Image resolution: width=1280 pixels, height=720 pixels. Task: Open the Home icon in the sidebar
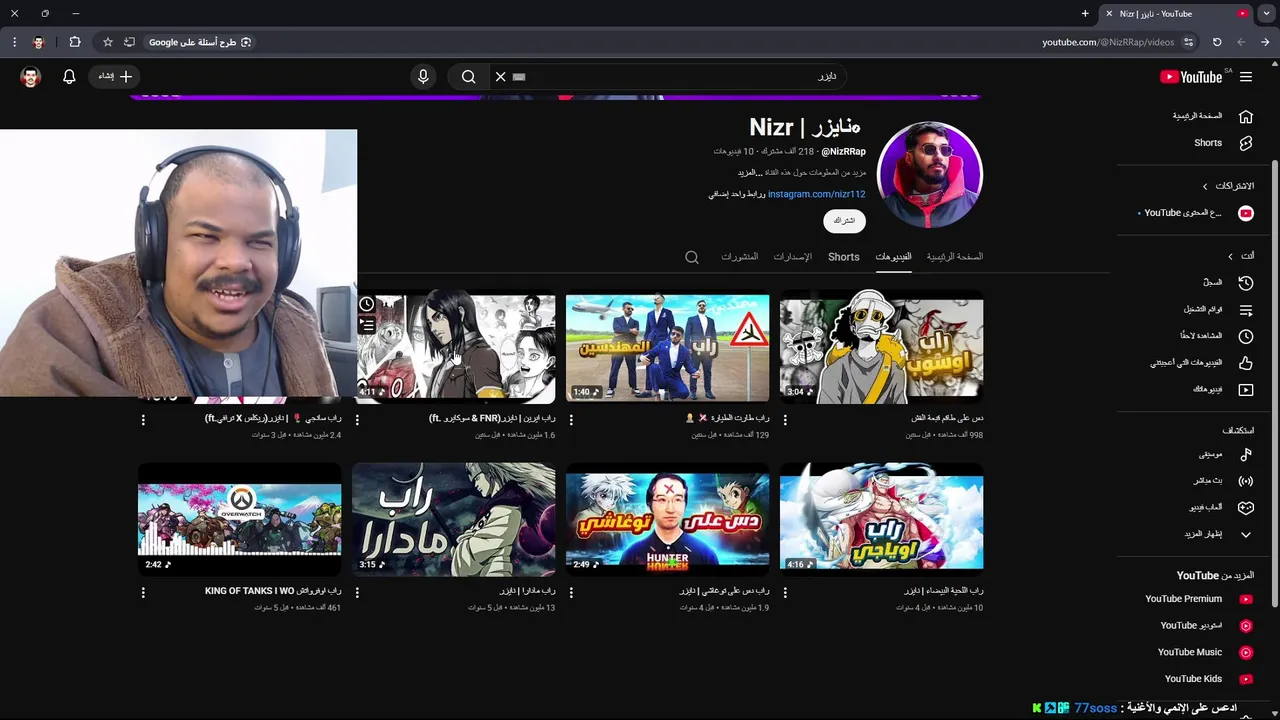(1246, 116)
